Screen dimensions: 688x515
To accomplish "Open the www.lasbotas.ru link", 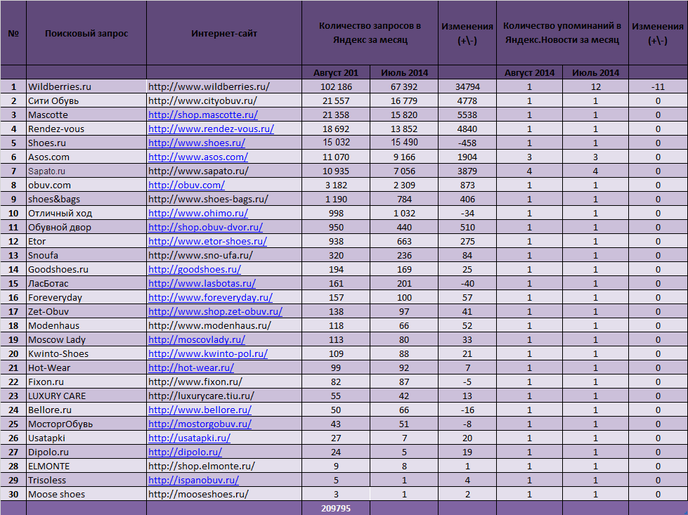I will point(202,283).
